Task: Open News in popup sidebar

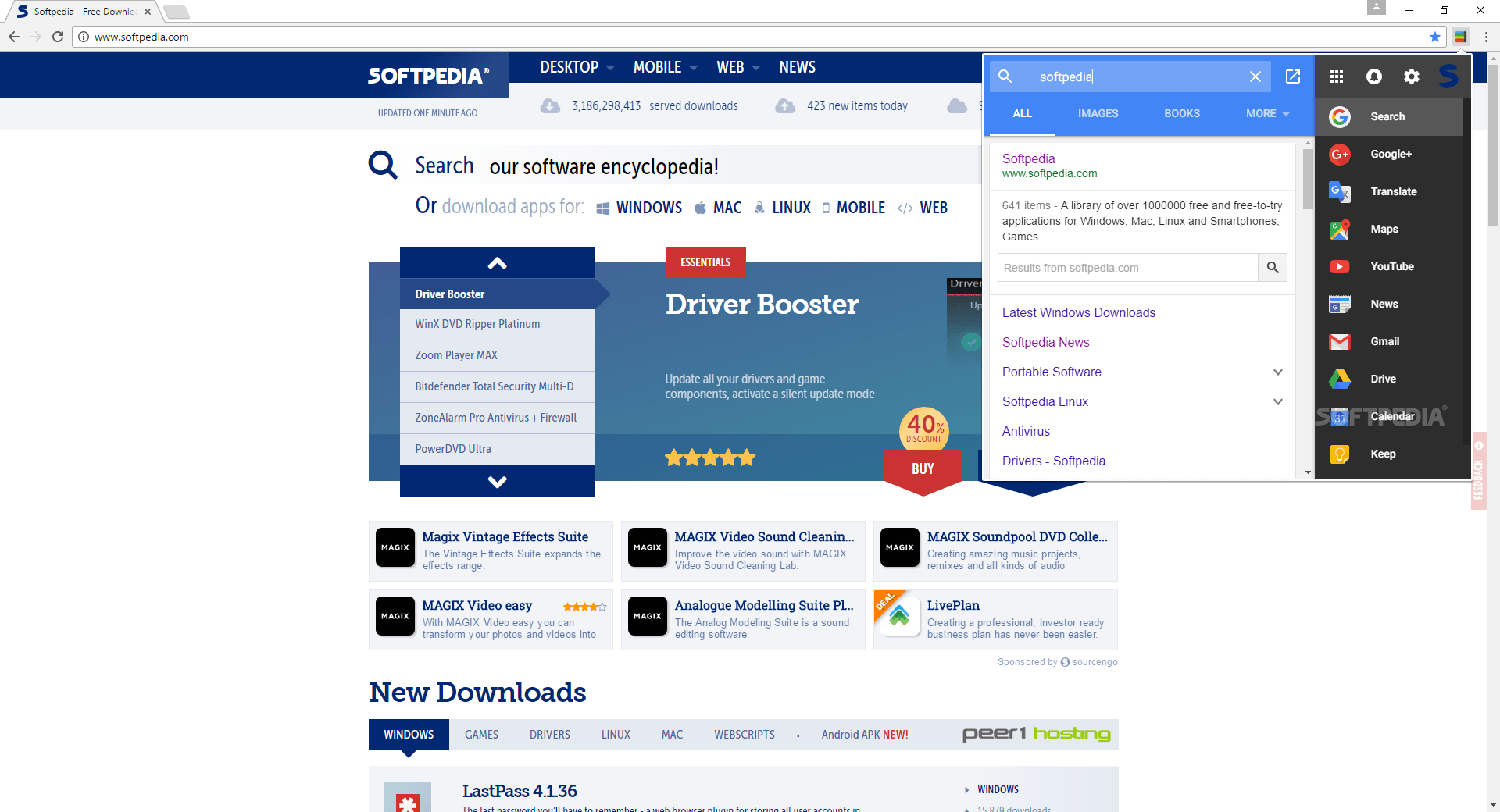Action: point(1389,304)
